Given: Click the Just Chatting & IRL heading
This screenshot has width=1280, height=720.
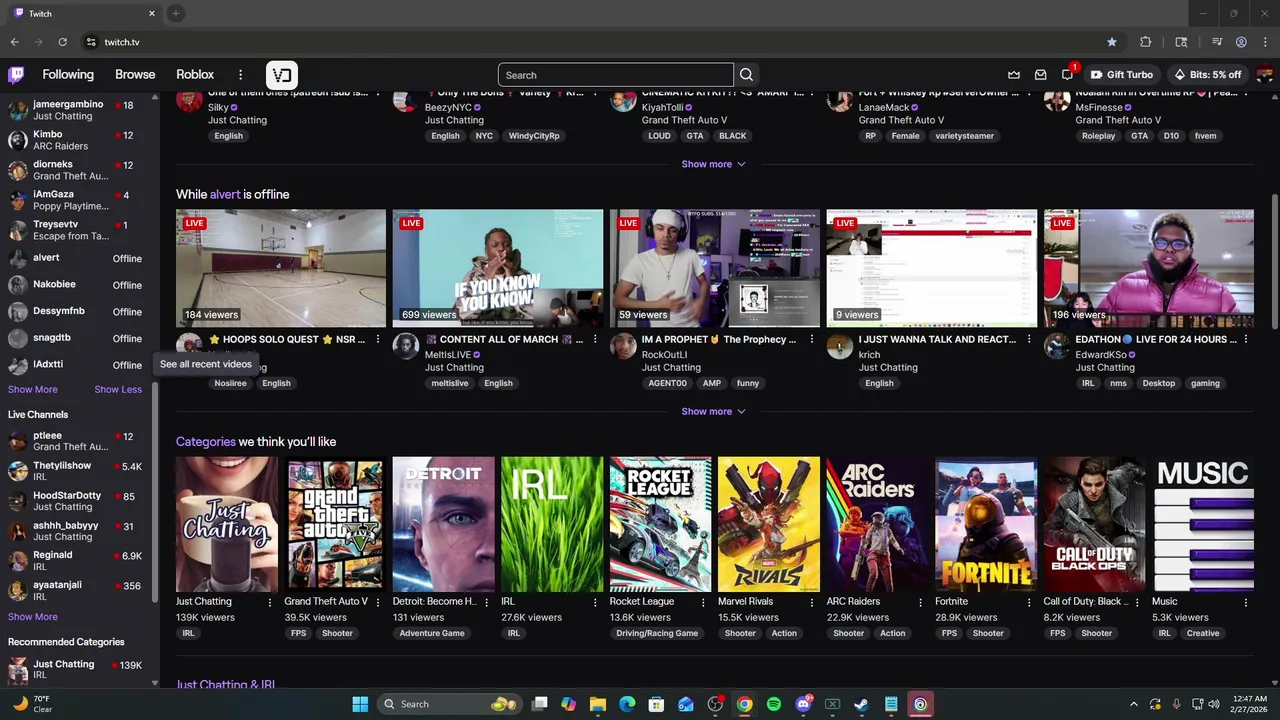Looking at the screenshot, I should (226, 685).
